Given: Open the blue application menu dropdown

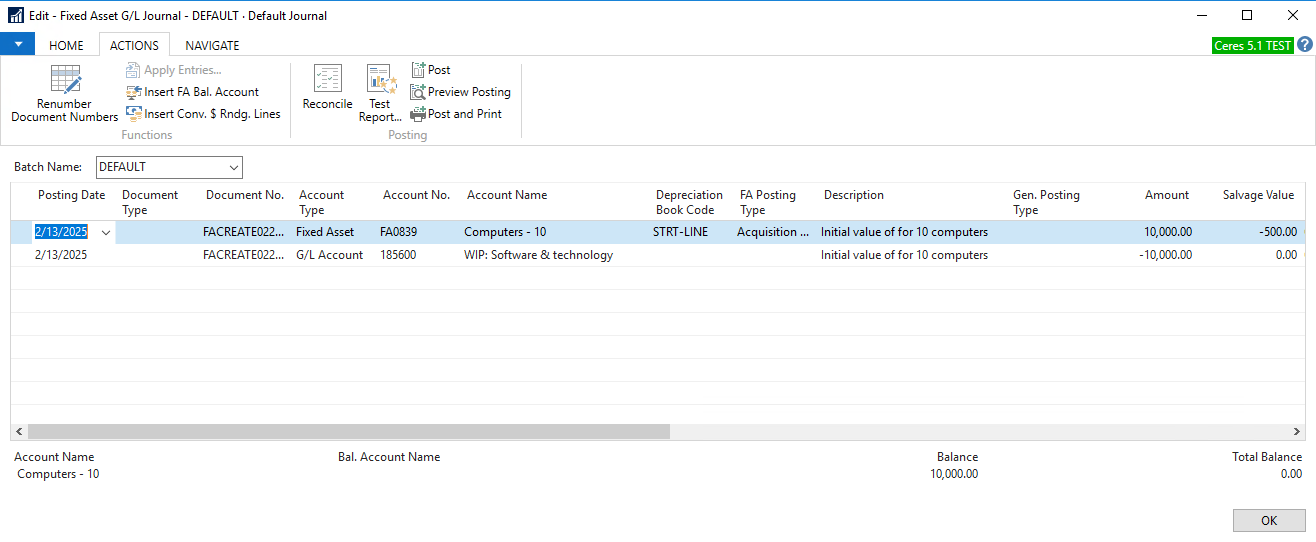Looking at the screenshot, I should (x=18, y=44).
